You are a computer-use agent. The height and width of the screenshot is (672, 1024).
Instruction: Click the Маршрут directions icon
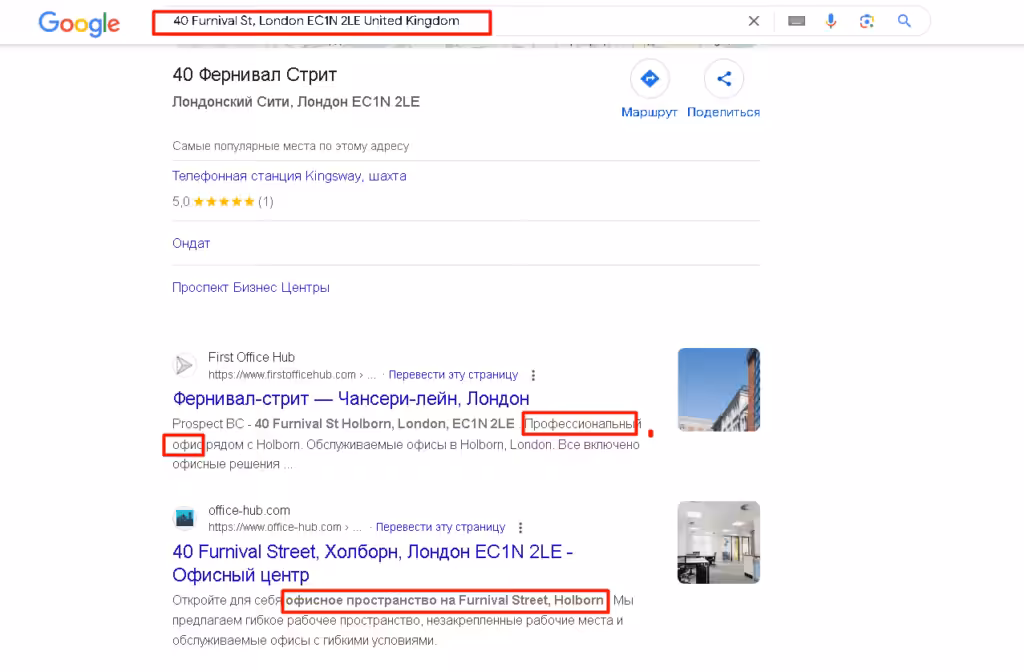649,79
